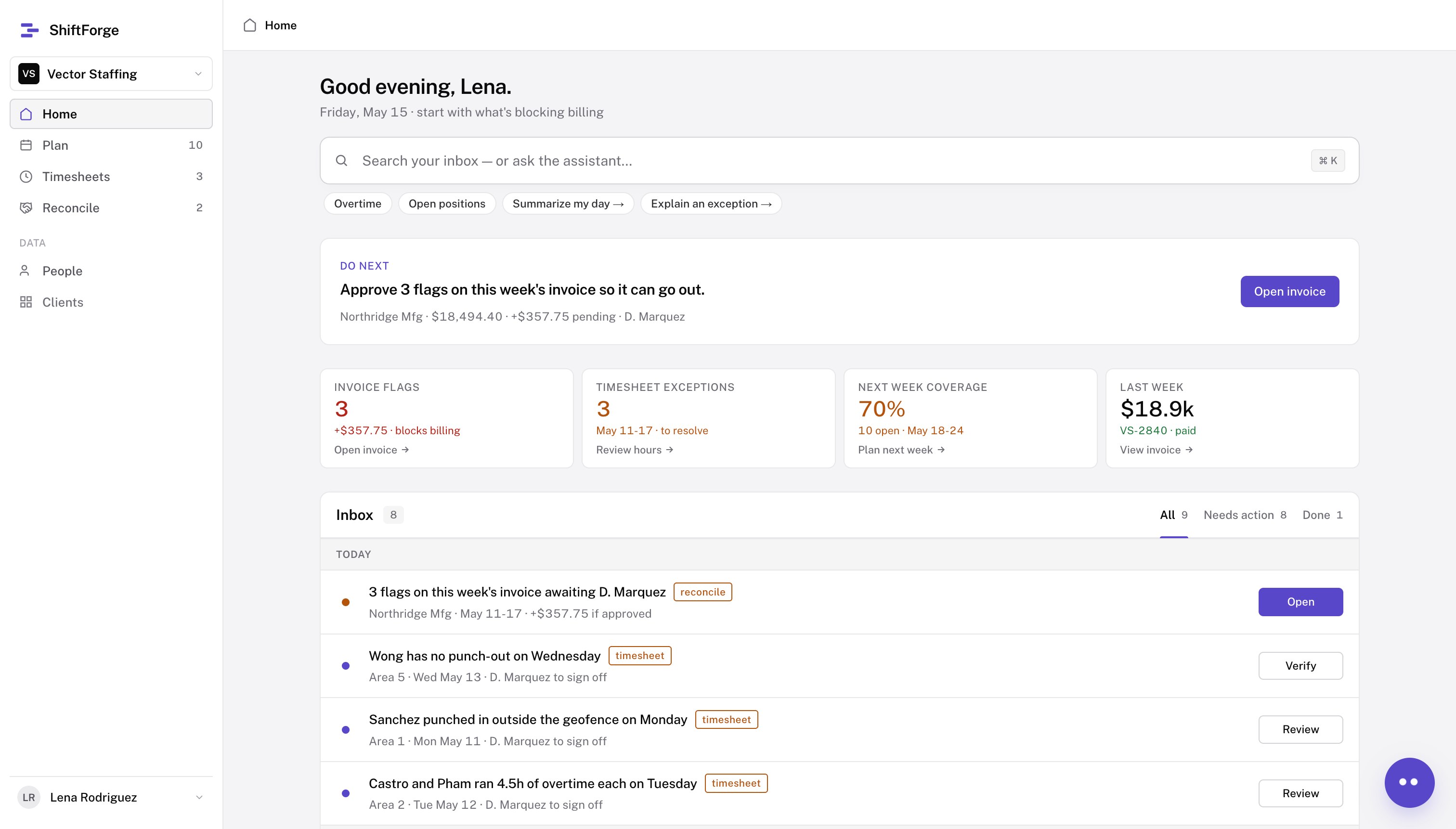Click unread dot for Wong punch-out item
This screenshot has height=829, width=1456.
pyautogui.click(x=346, y=666)
